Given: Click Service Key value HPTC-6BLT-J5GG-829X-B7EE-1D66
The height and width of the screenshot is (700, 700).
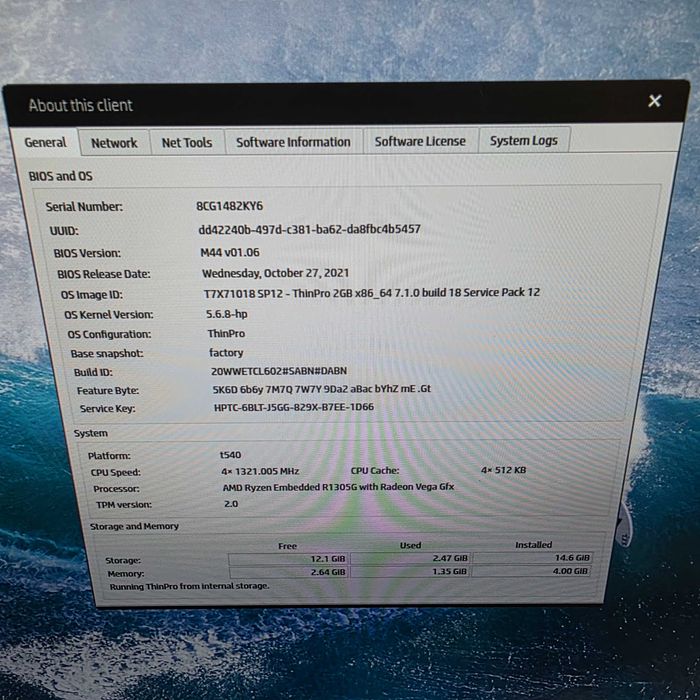Looking at the screenshot, I should click(294, 407).
